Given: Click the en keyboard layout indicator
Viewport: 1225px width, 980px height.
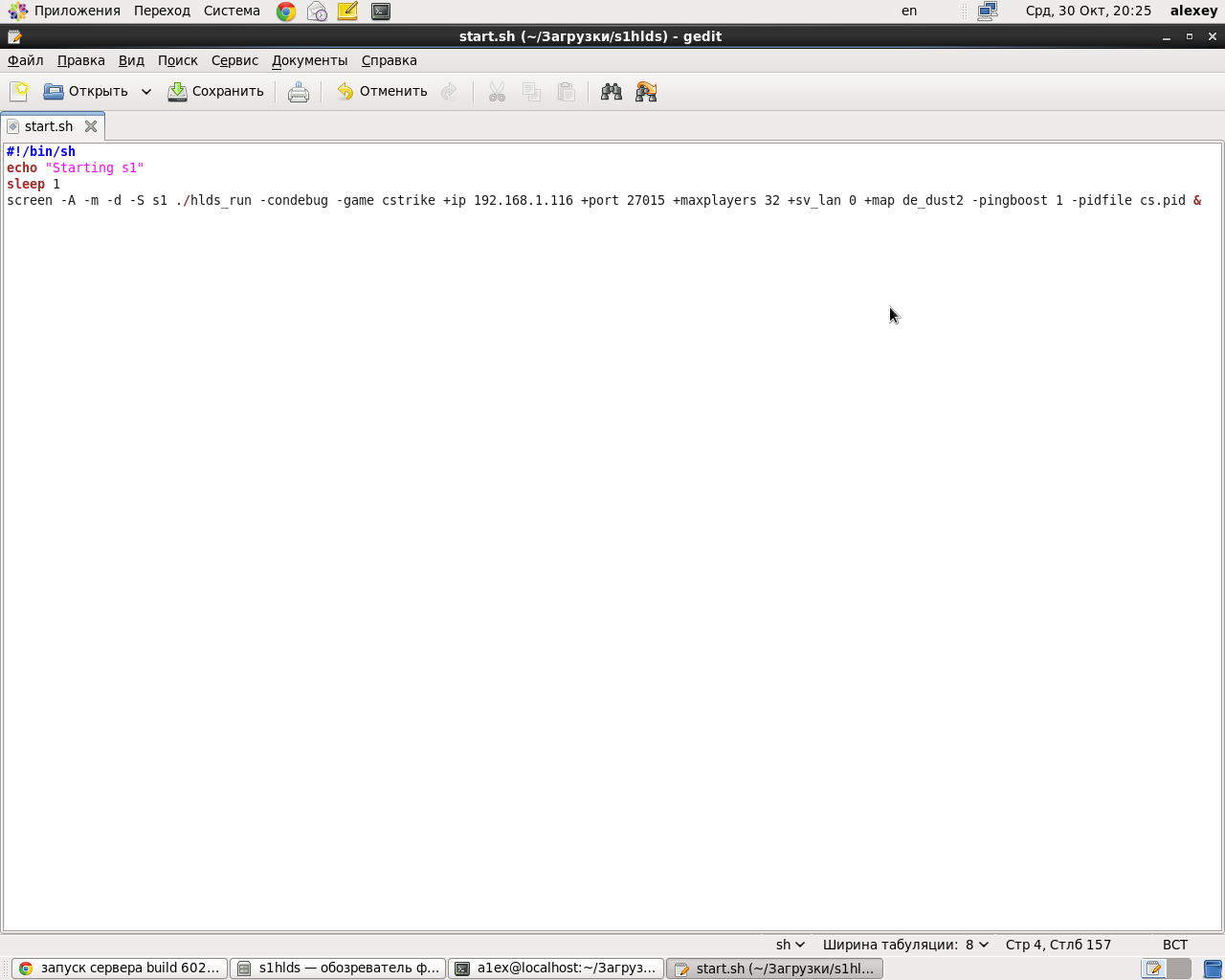Looking at the screenshot, I should pyautogui.click(x=909, y=11).
